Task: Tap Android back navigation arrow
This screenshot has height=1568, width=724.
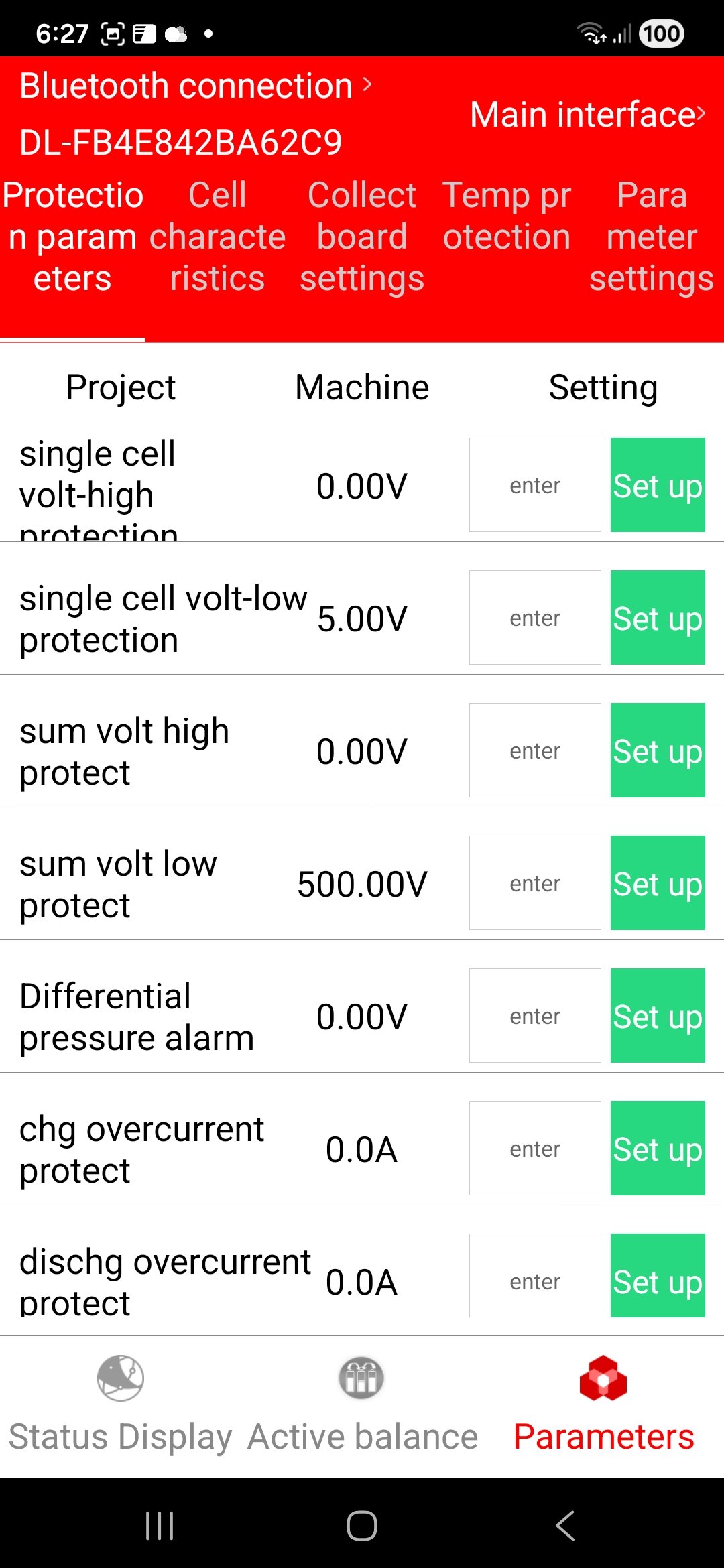Action: [564, 1526]
